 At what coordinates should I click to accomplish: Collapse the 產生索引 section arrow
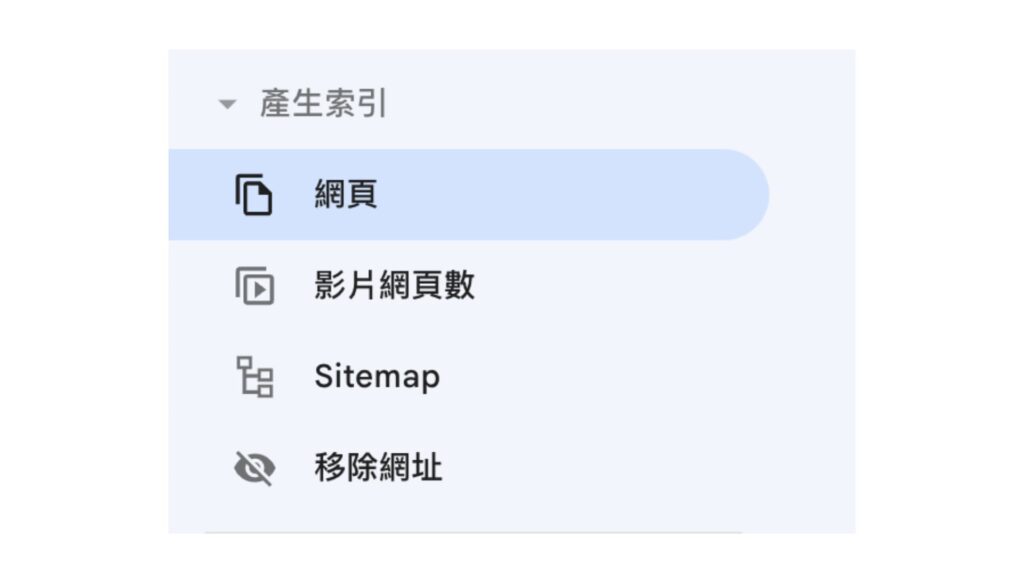coord(227,104)
